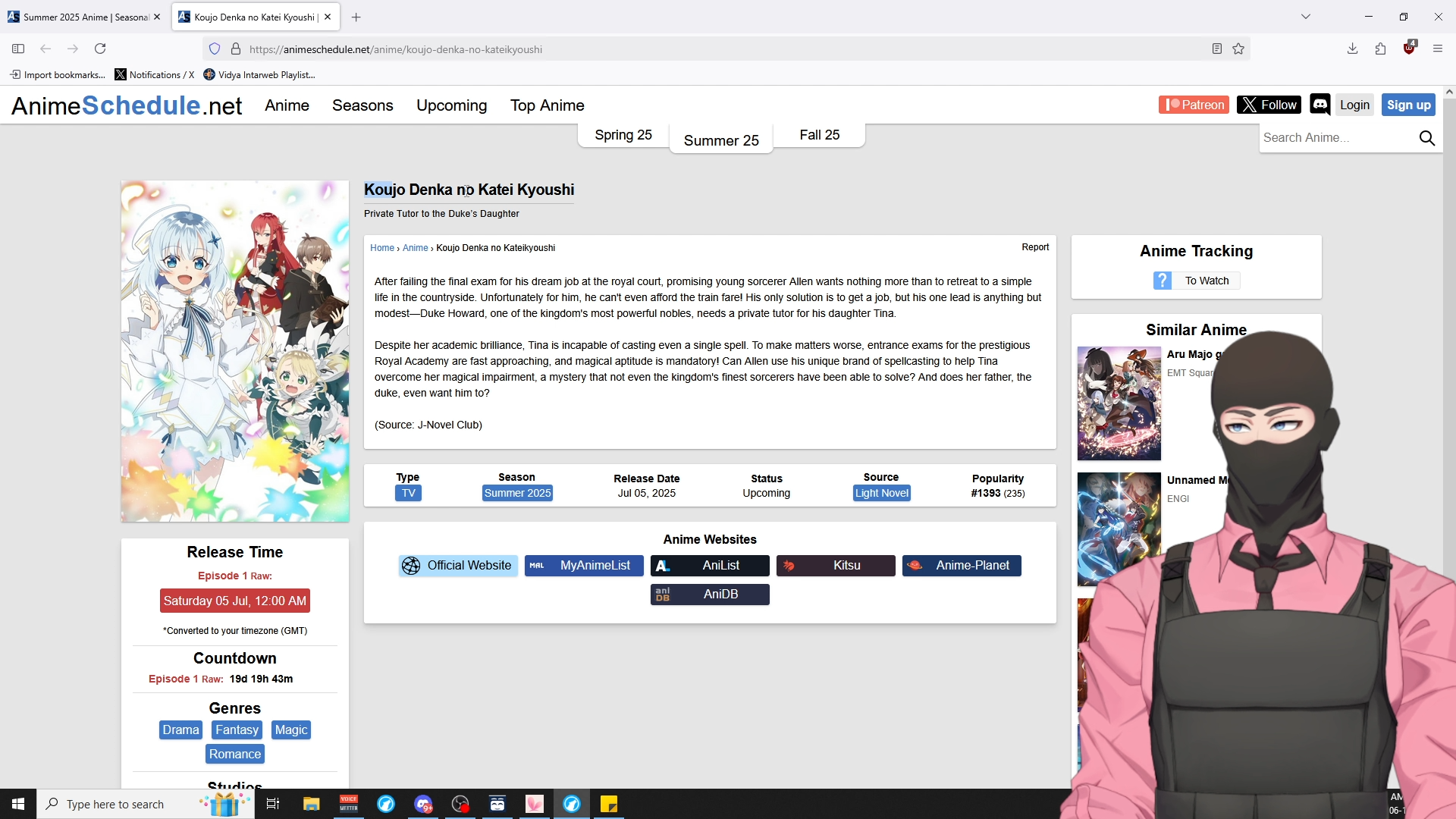
Task: Open the Kitsu link
Action: 836,566
